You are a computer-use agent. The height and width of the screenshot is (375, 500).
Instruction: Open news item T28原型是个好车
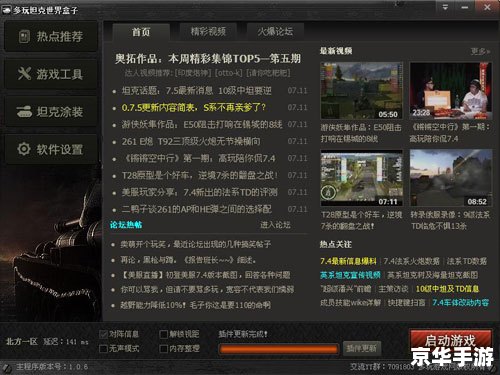[200, 175]
